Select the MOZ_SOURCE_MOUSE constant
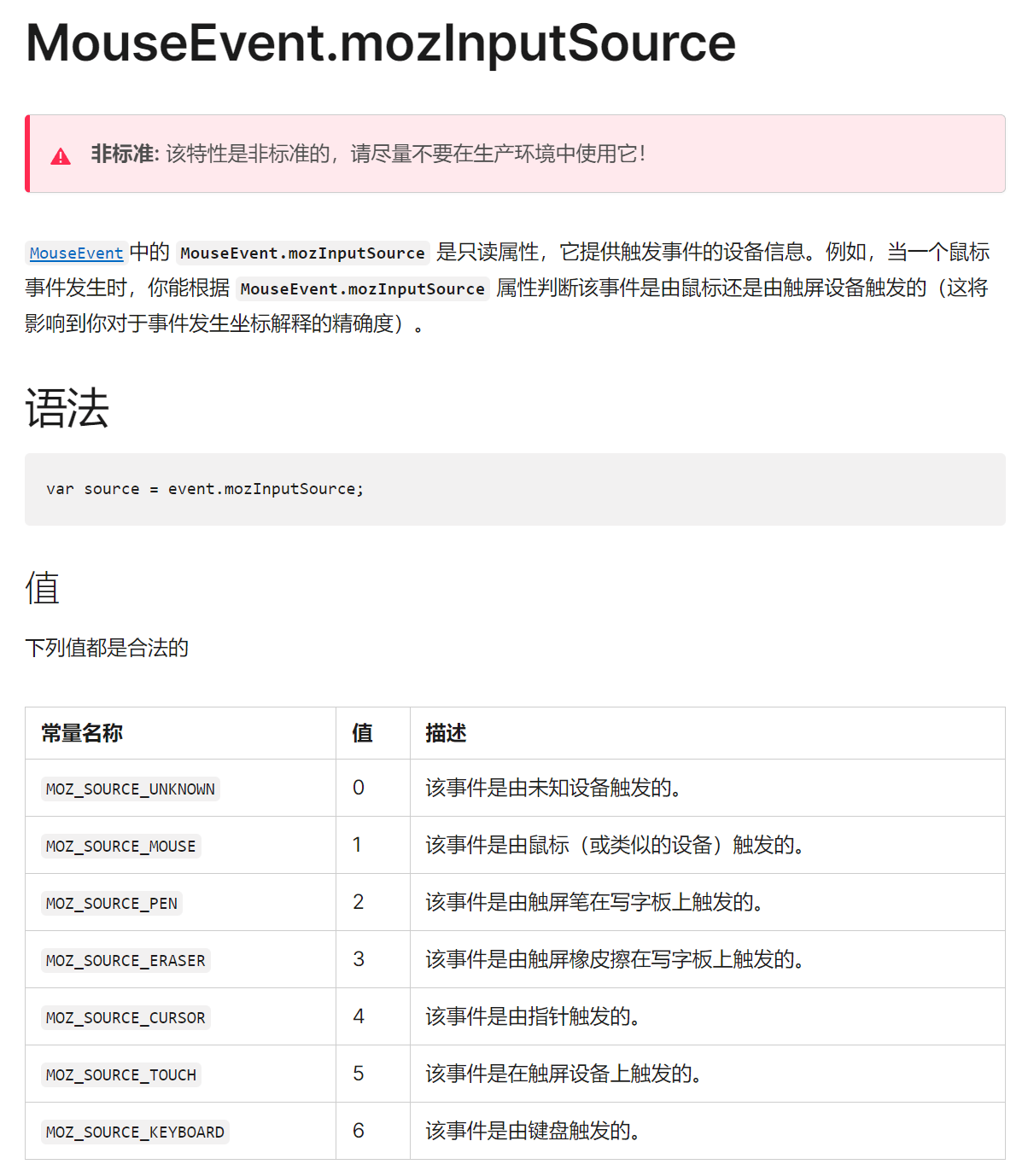The height and width of the screenshot is (1176, 1028). (x=120, y=846)
